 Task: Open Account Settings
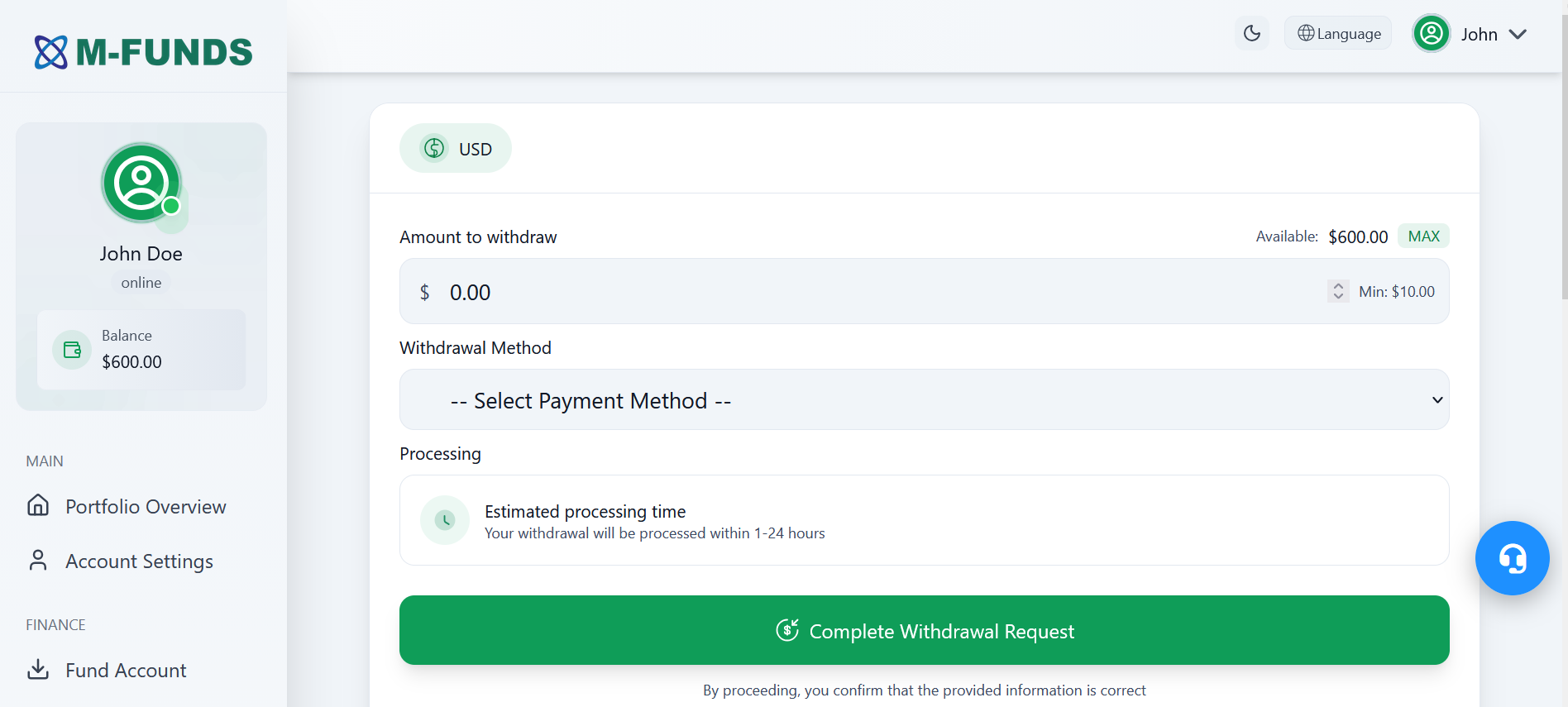tap(120, 561)
